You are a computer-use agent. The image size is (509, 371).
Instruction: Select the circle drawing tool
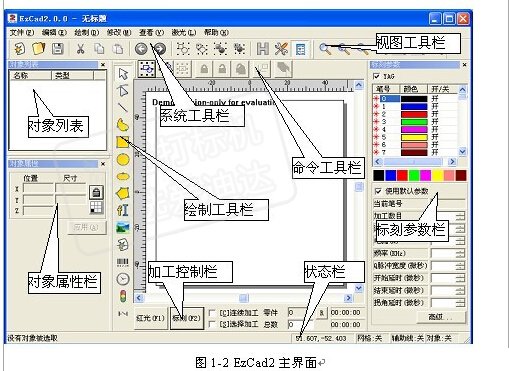coord(123,159)
